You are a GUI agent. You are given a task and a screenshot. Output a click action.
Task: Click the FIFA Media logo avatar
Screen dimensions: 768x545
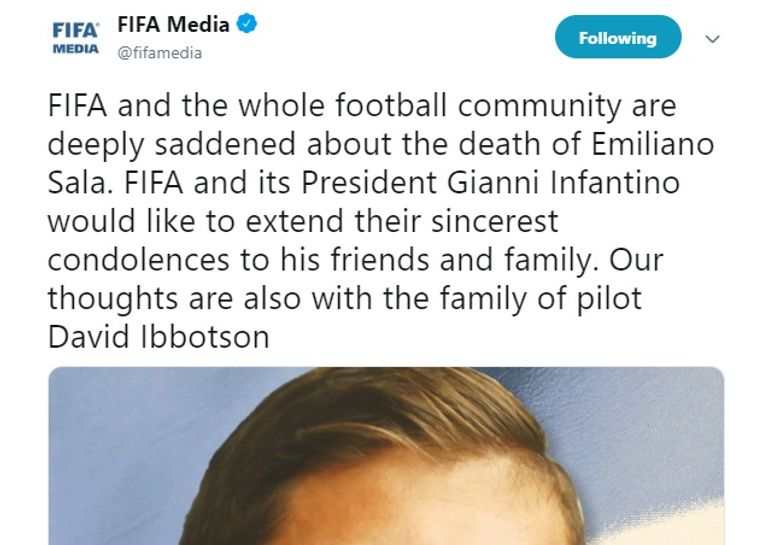[x=75, y=39]
